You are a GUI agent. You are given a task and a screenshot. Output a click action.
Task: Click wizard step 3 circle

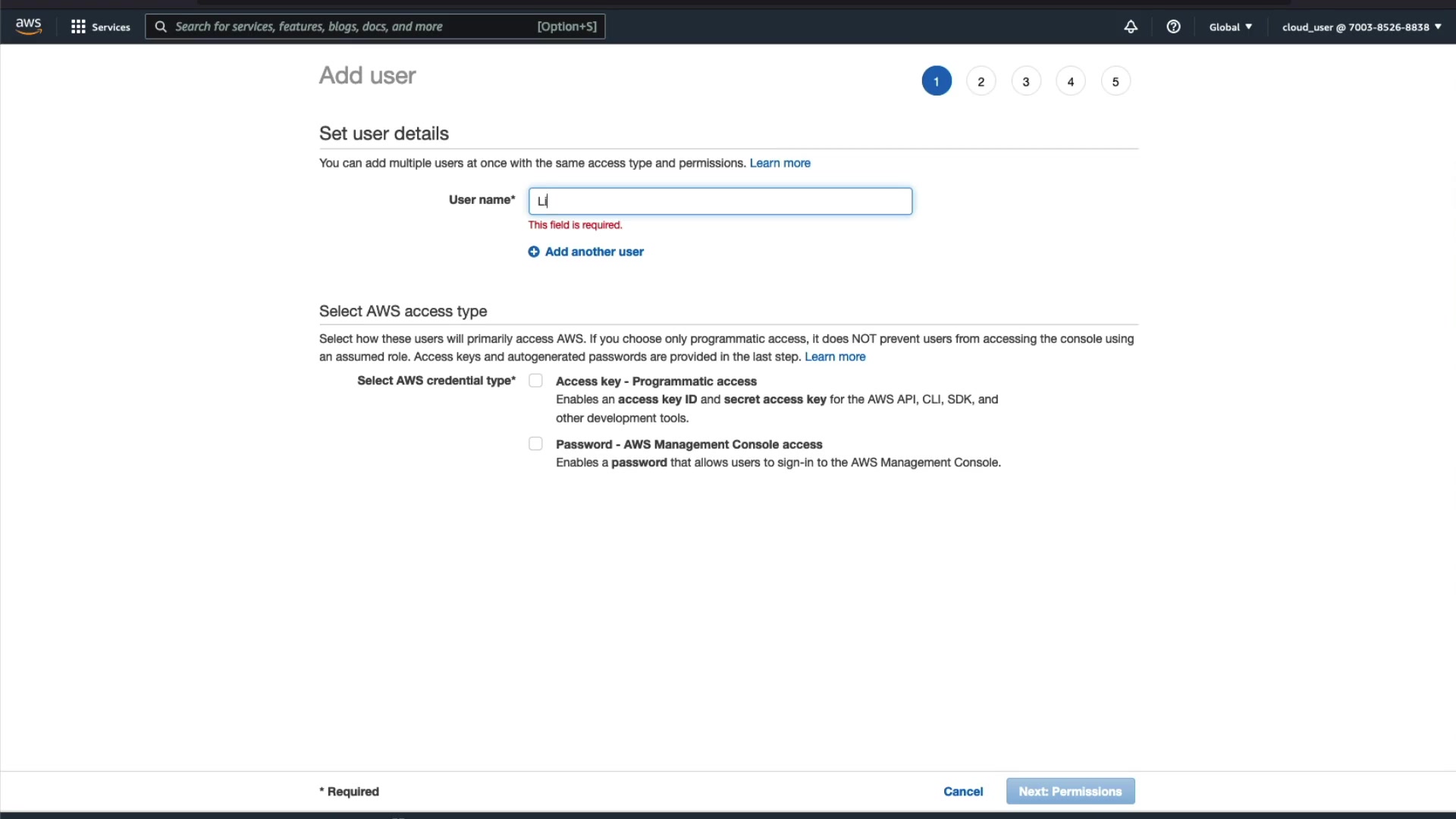pyautogui.click(x=1025, y=82)
